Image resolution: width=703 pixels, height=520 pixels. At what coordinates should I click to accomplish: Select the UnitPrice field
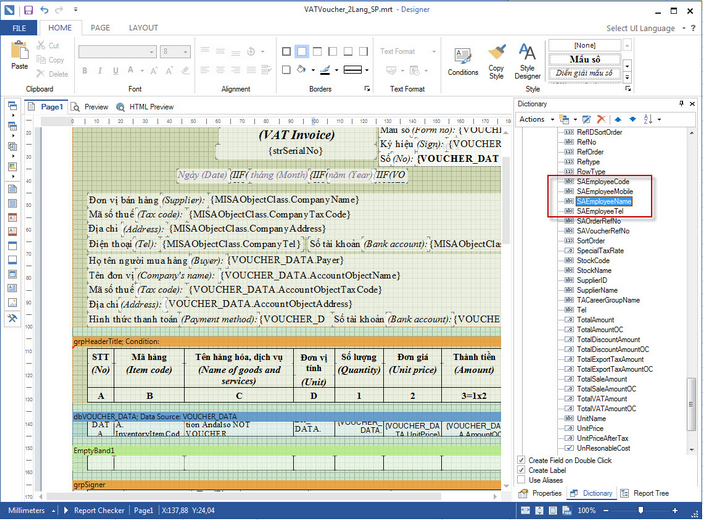(x=590, y=428)
